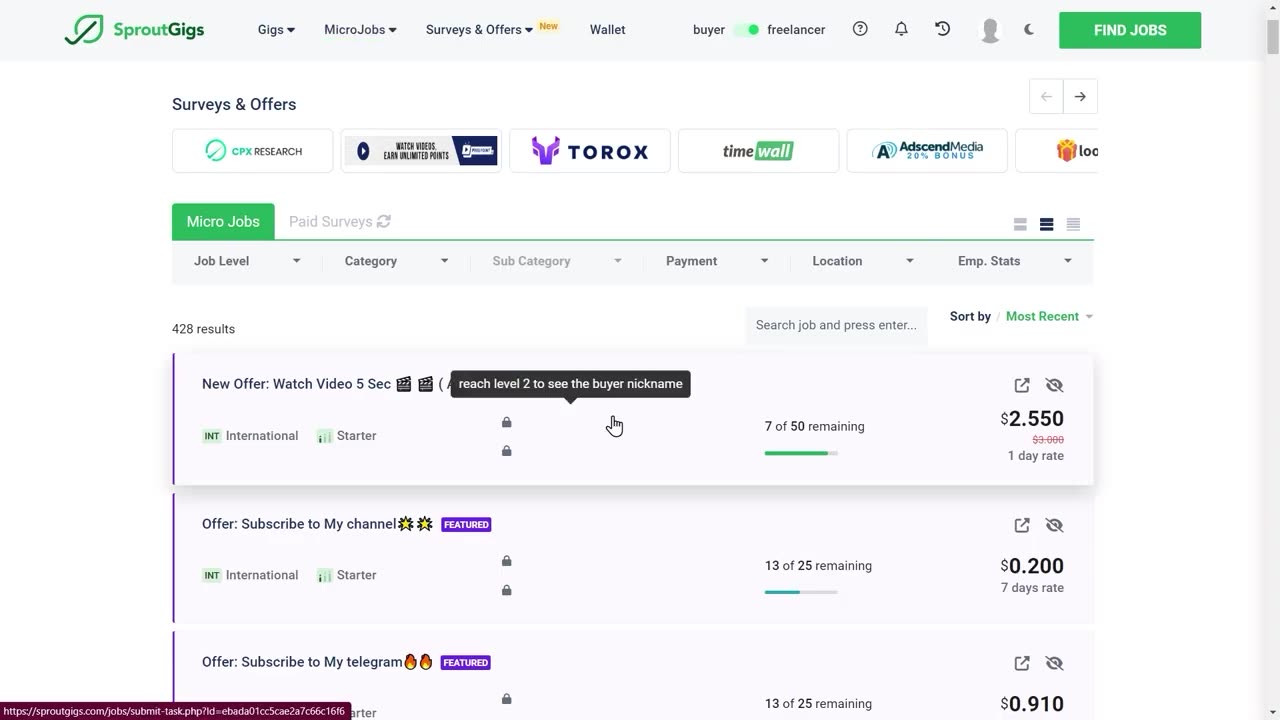Click the $0.200 price

point(1032,566)
